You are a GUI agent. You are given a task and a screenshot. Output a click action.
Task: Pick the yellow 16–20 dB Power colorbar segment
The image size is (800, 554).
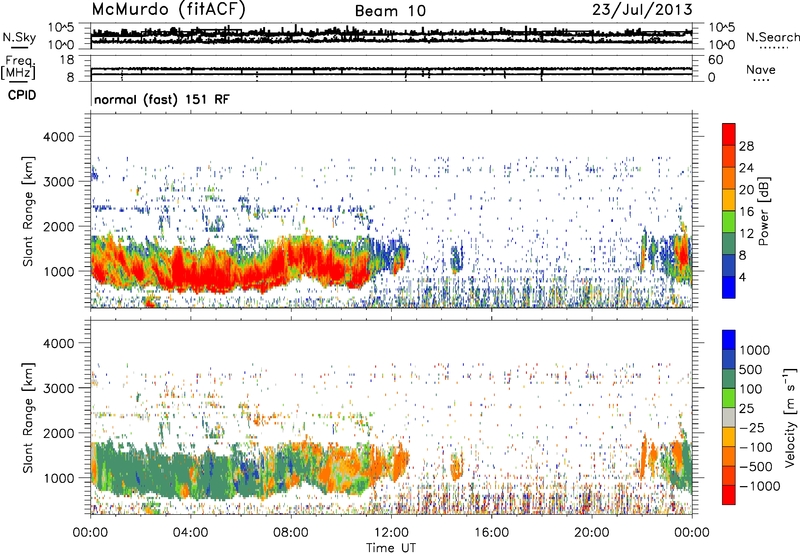point(729,200)
